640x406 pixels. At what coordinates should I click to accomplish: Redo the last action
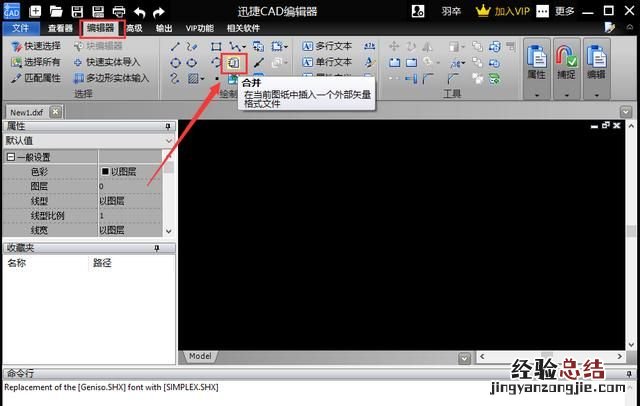158,12
